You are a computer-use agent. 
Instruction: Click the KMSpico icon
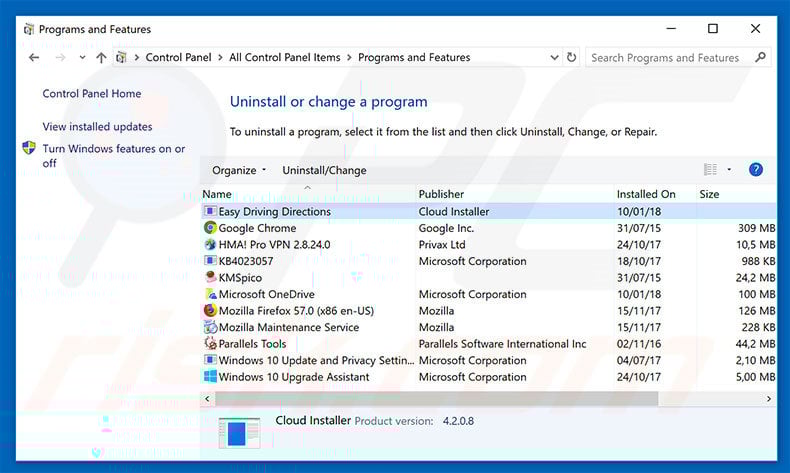pos(210,278)
